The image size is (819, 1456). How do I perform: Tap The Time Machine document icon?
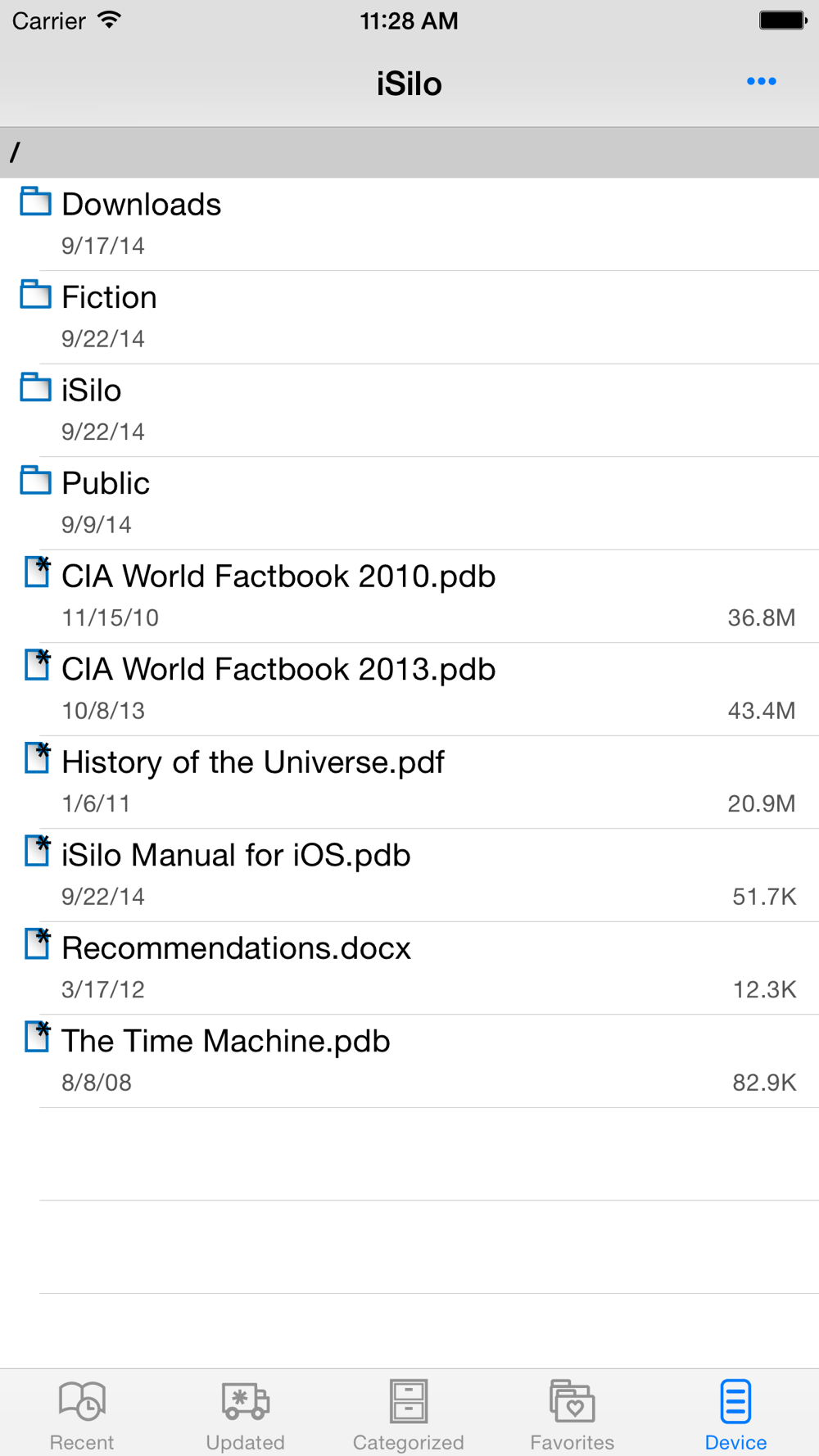(x=37, y=1037)
